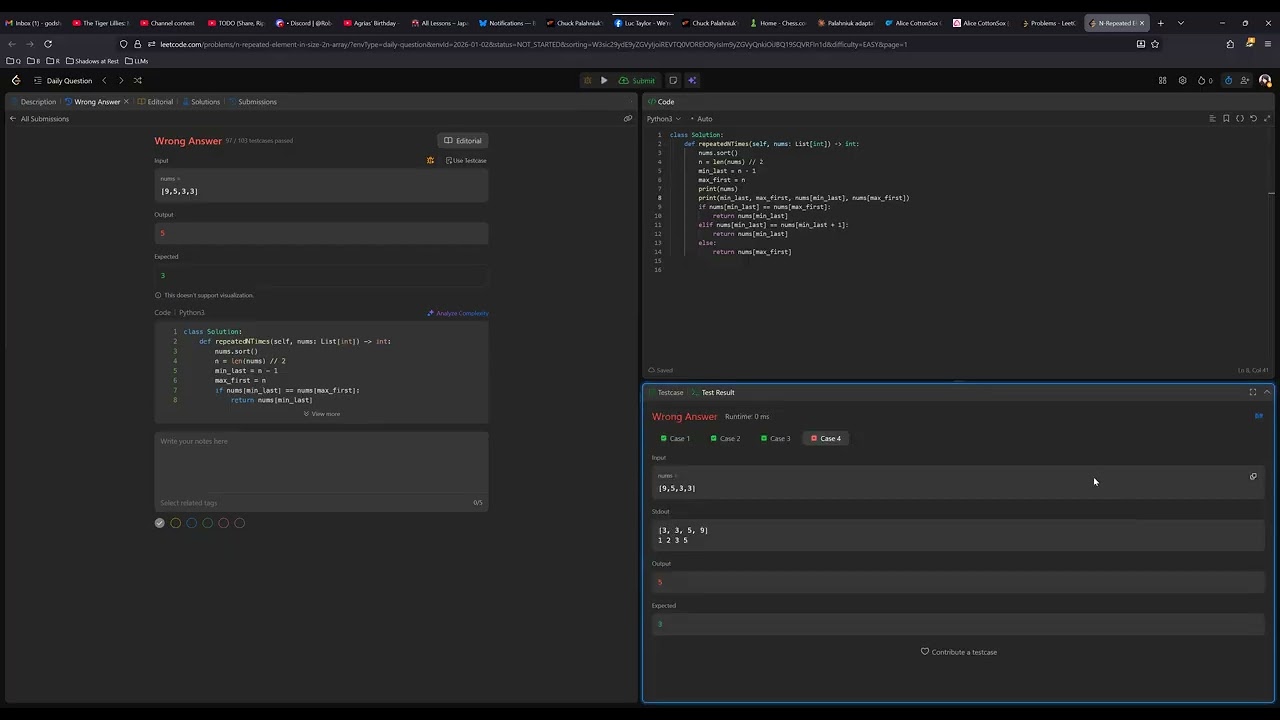Switch to the Description tab
Viewport: 1280px width, 720px height.
pos(34,102)
